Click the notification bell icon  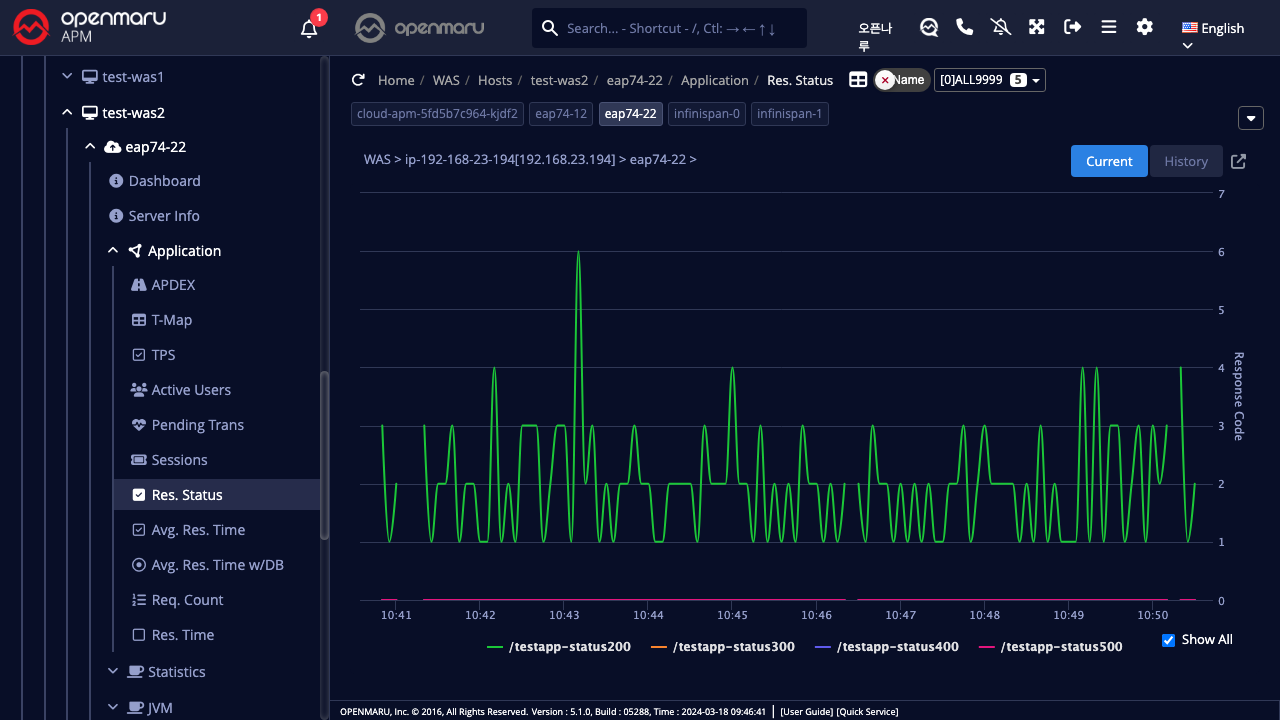pyautogui.click(x=309, y=28)
